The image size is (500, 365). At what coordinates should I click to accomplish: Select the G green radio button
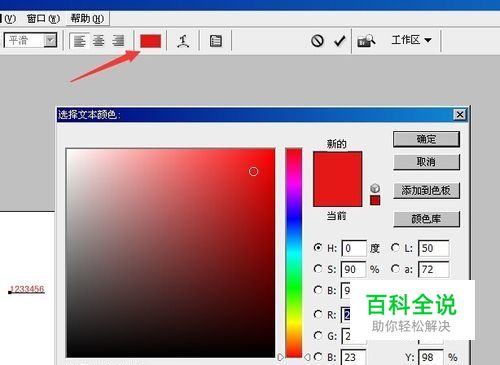[318, 336]
